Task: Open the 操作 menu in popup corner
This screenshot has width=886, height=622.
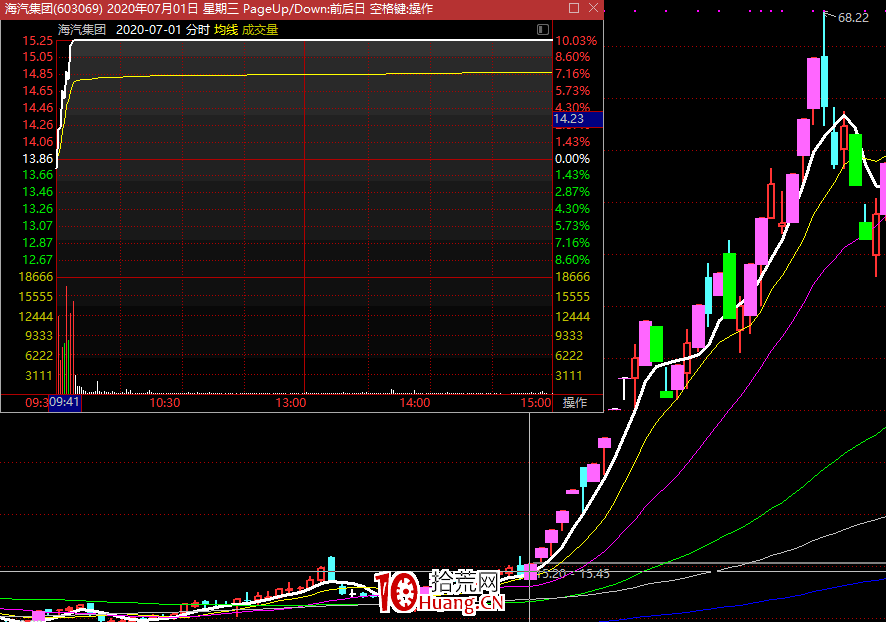Action: pos(575,403)
